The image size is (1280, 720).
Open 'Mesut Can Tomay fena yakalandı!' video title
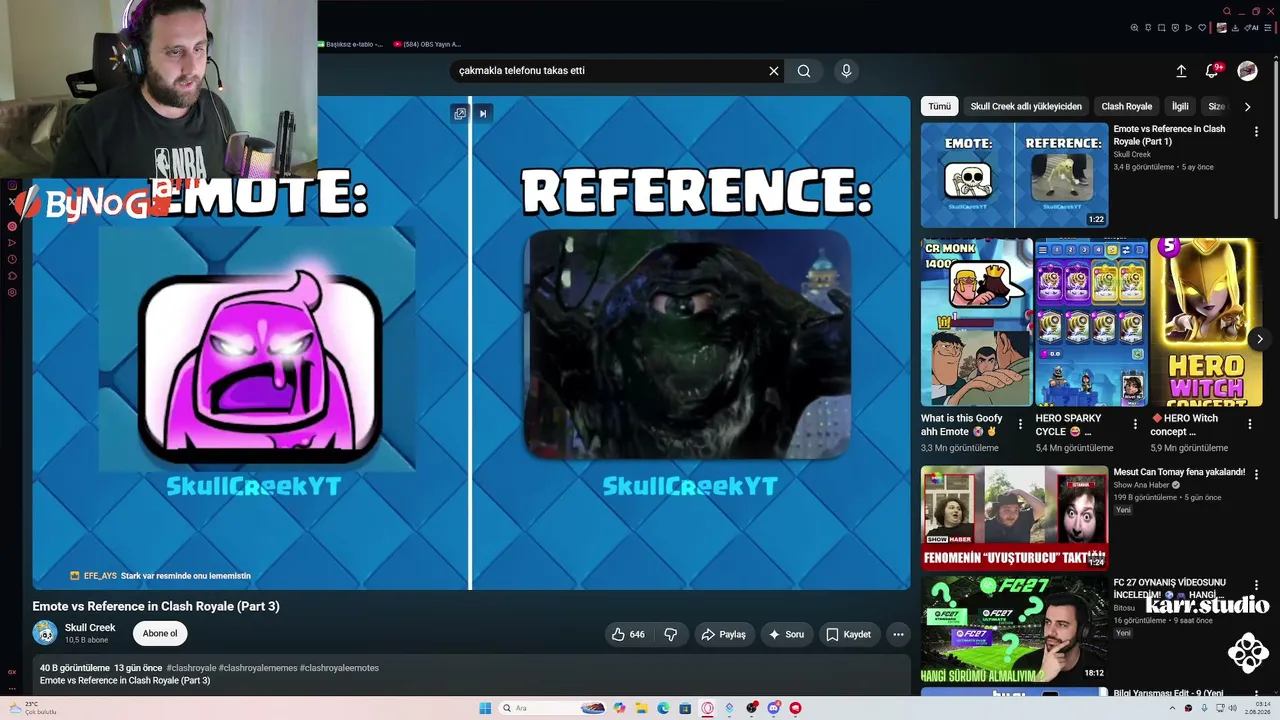pos(1179,472)
